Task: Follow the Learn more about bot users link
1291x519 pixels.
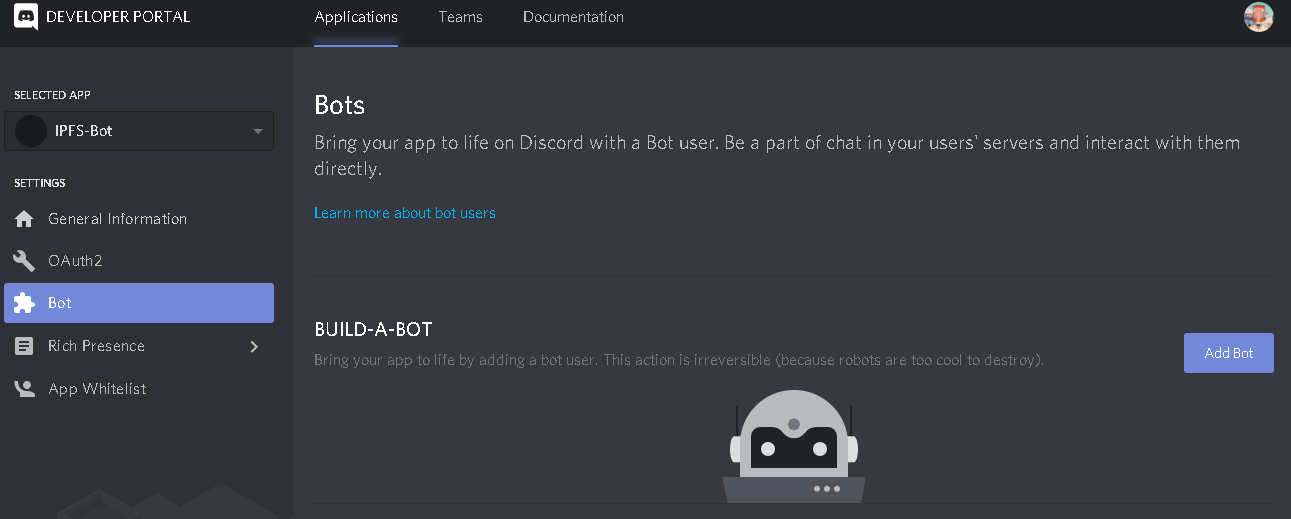Action: point(405,213)
